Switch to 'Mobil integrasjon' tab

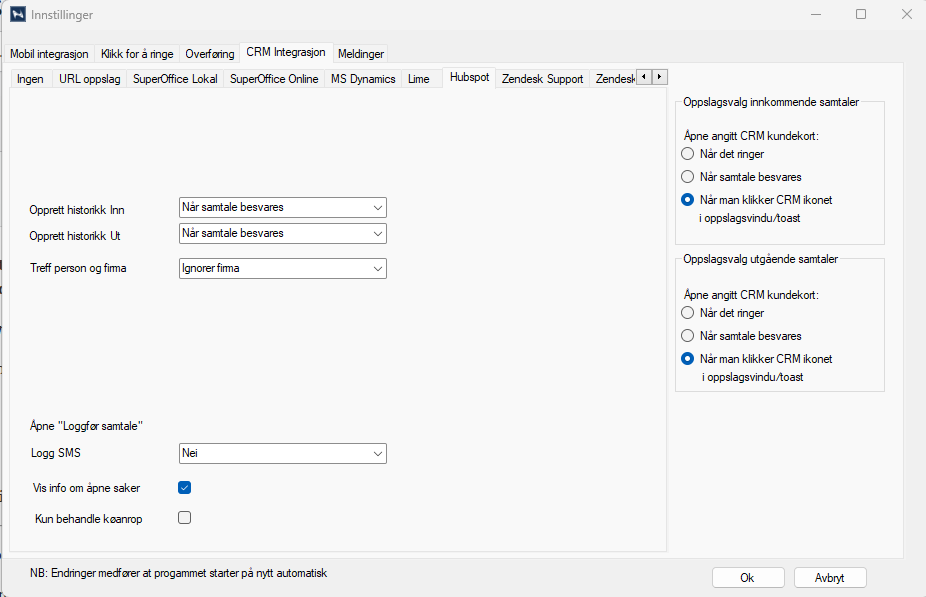tap(49, 54)
